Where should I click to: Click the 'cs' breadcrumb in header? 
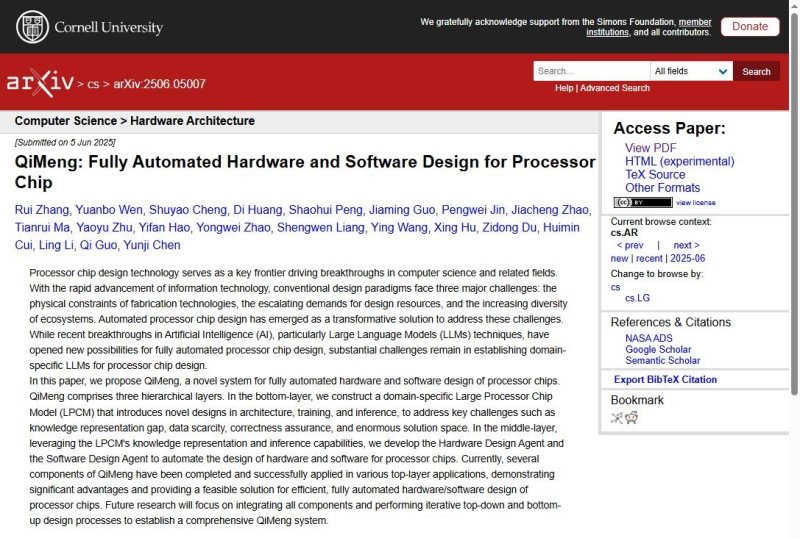[93, 85]
